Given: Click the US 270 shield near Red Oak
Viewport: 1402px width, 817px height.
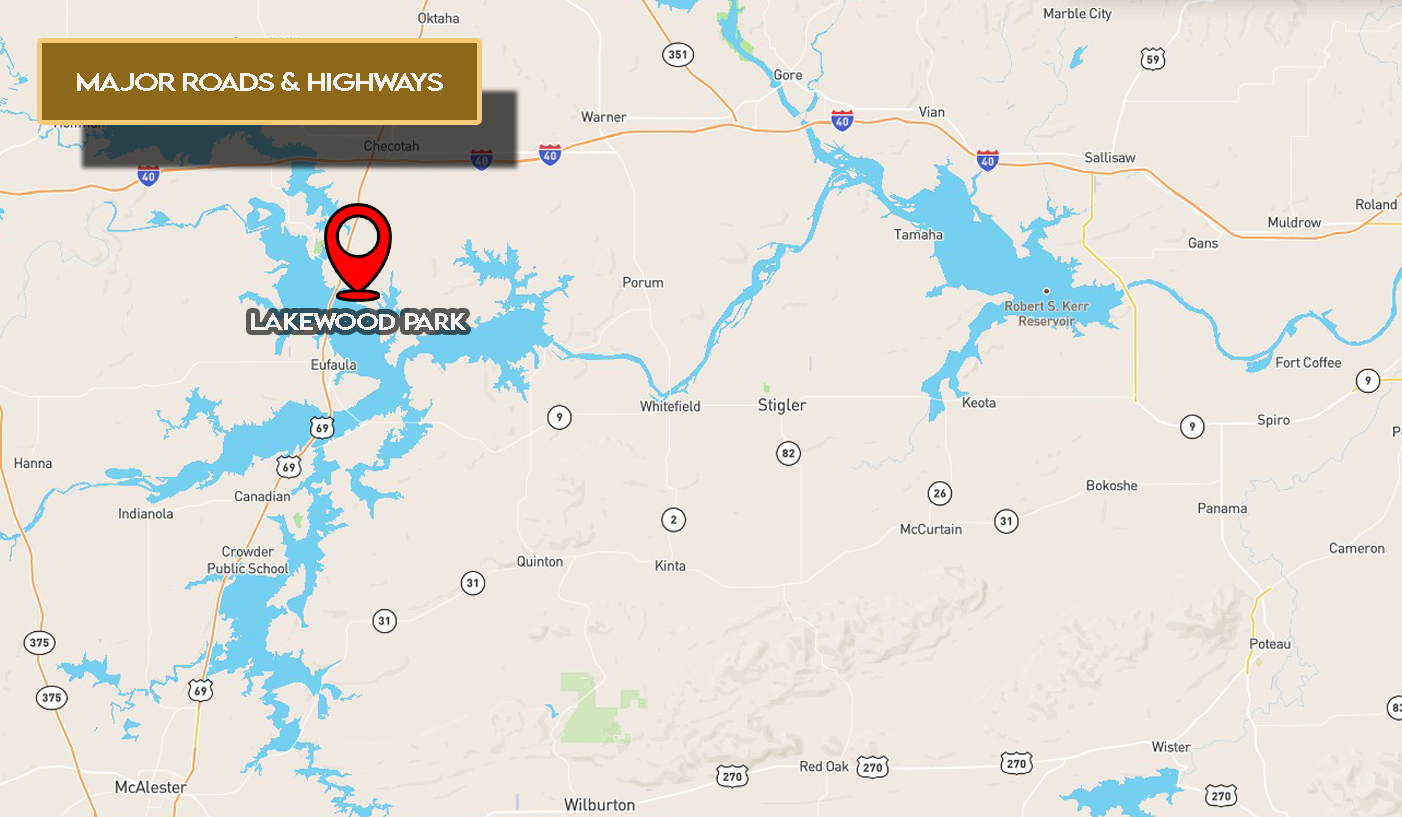Looking at the screenshot, I should tap(873, 767).
